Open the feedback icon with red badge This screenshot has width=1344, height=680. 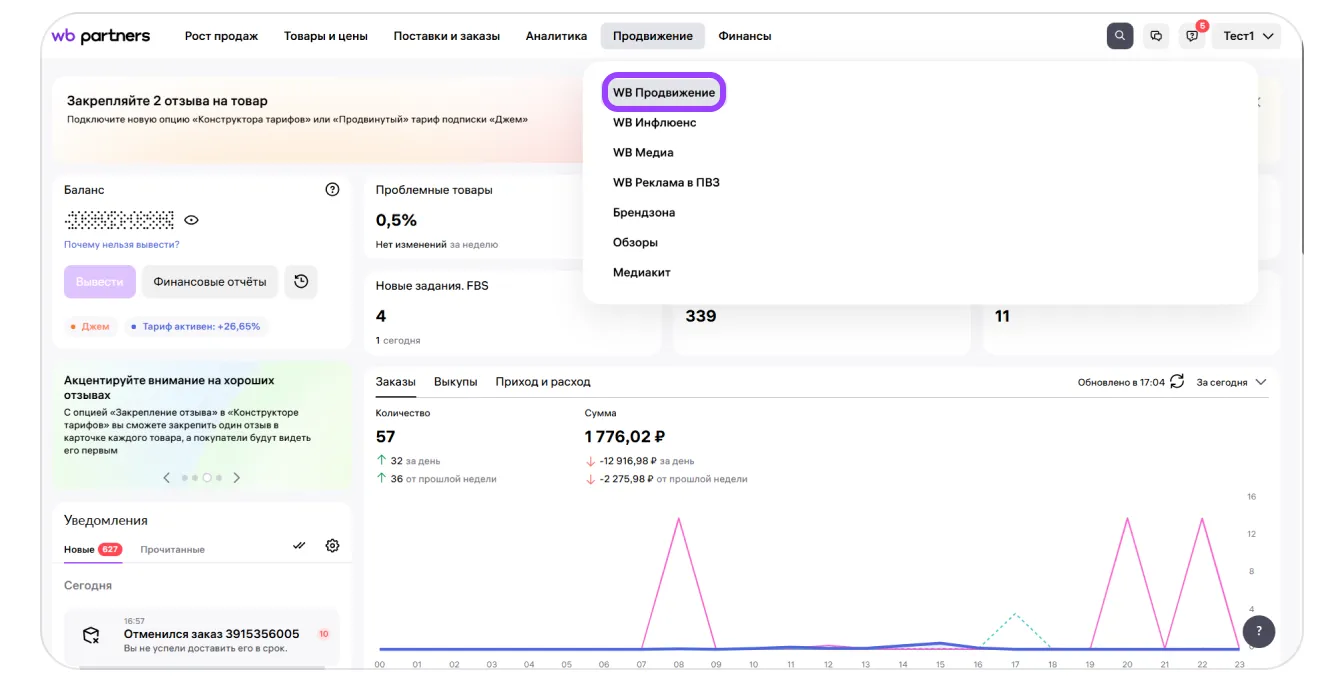click(x=1192, y=36)
